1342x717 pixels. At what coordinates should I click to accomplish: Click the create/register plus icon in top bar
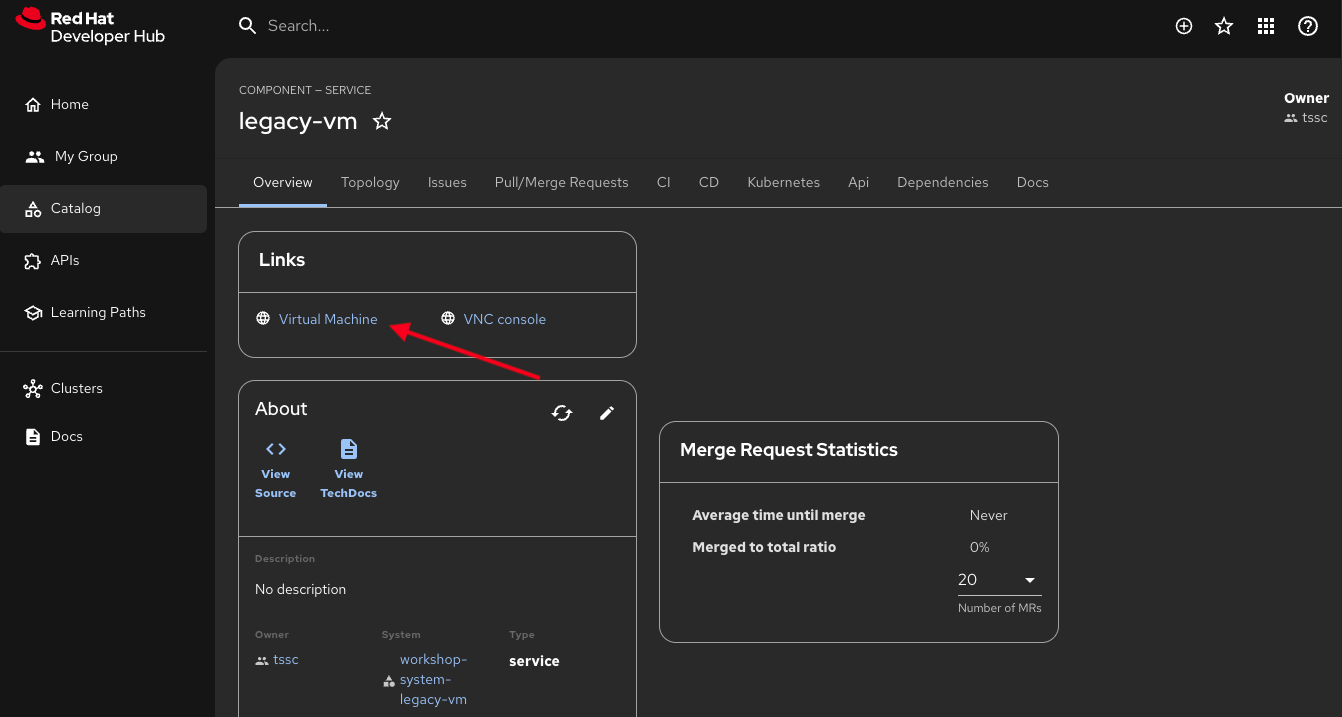coord(1183,26)
